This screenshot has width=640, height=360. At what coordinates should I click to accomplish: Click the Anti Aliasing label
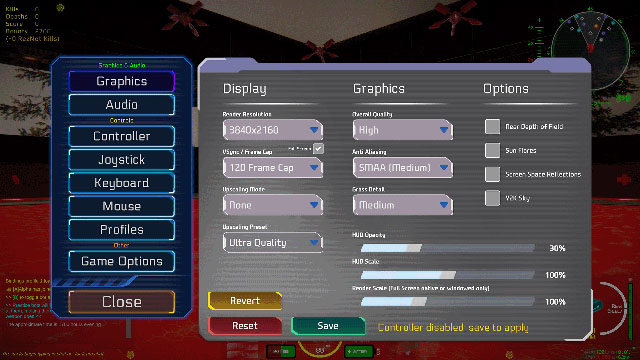(369, 152)
